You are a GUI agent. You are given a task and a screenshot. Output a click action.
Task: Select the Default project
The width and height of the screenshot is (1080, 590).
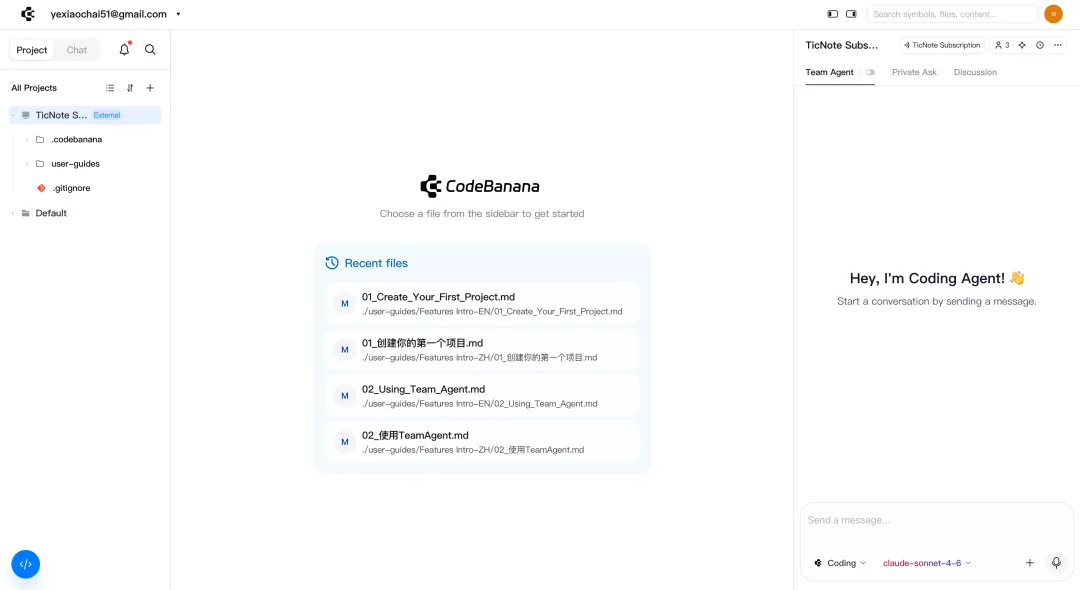tap(51, 213)
